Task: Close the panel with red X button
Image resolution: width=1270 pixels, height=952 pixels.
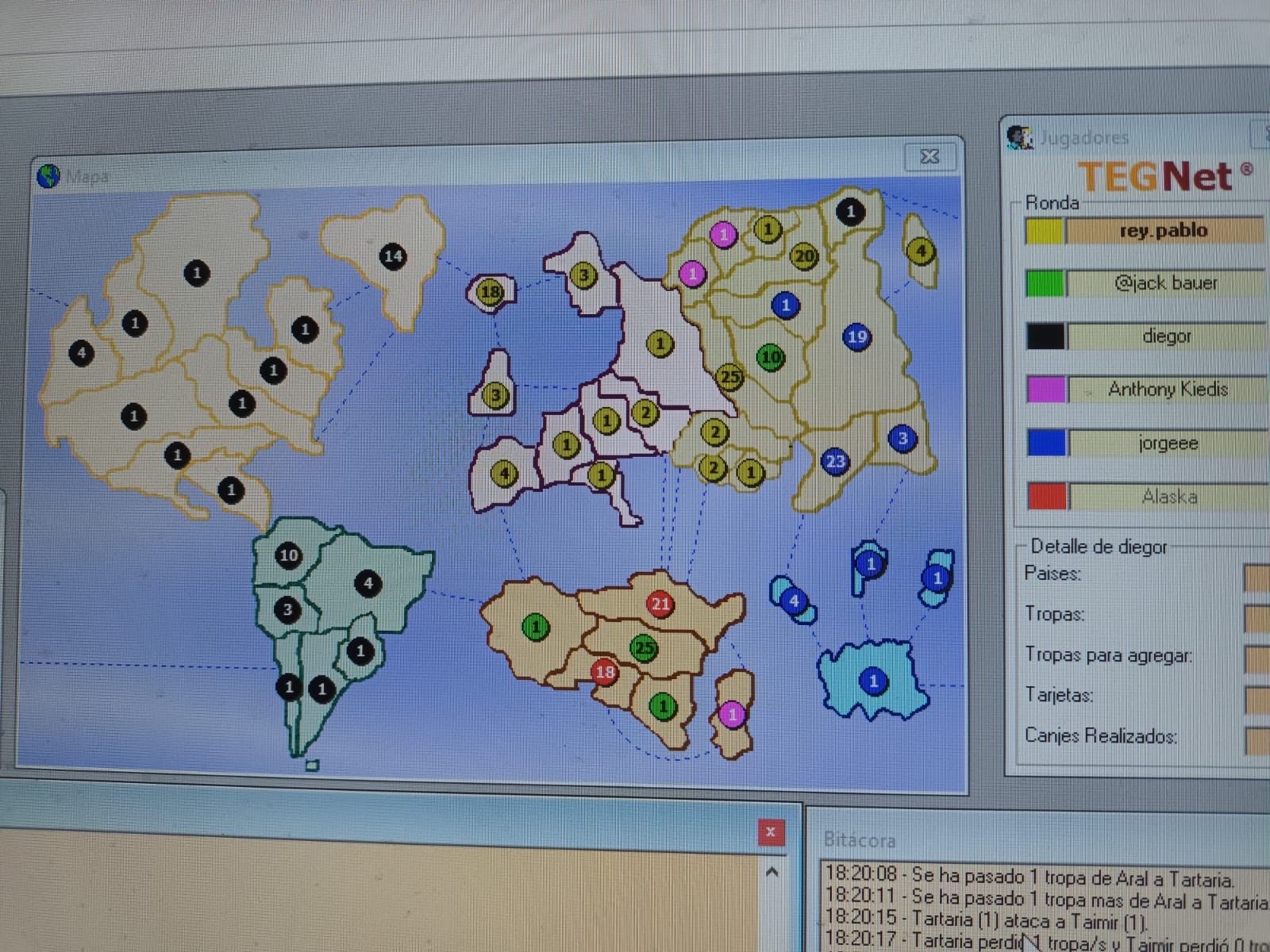Action: [x=770, y=832]
